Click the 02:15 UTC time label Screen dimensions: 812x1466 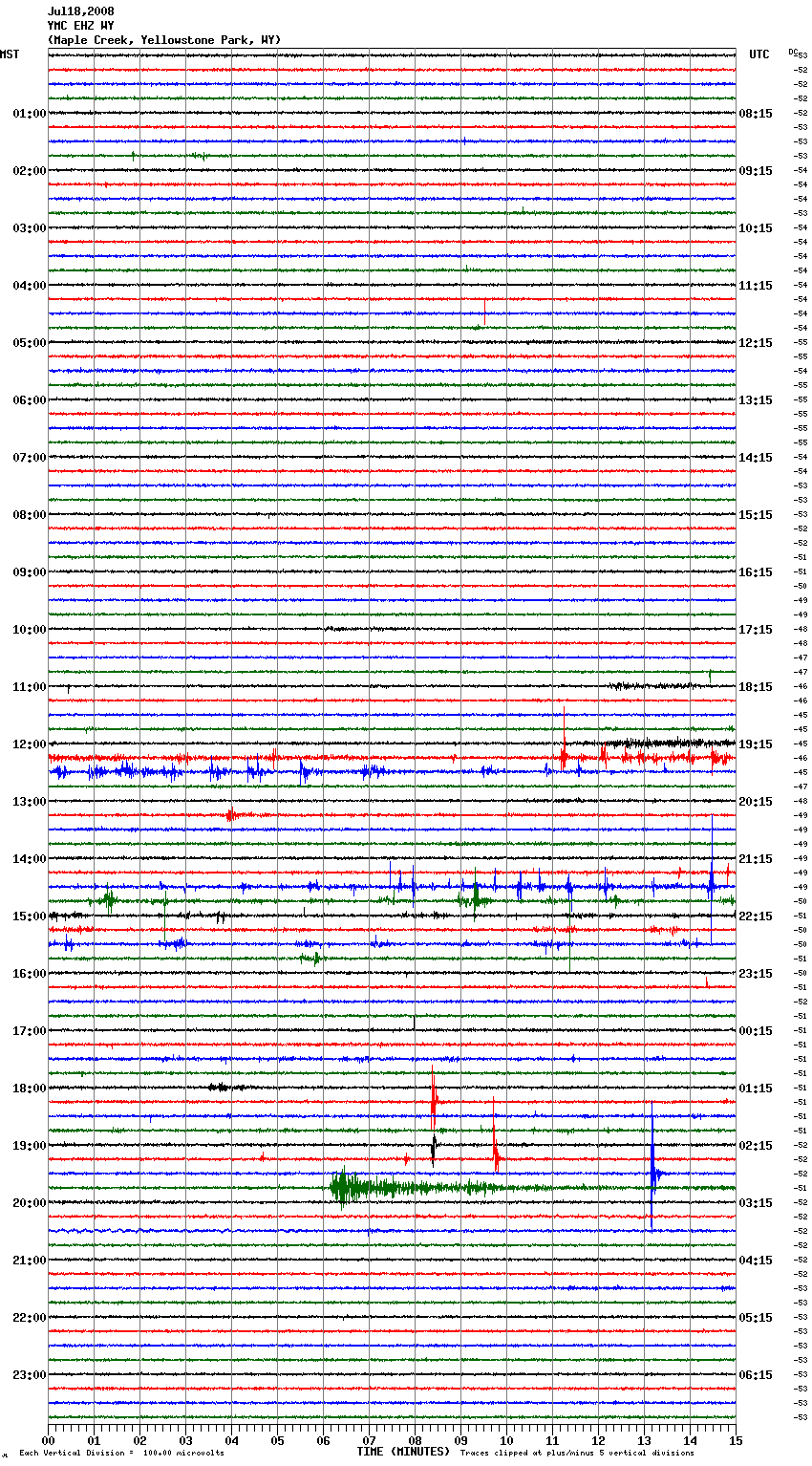(756, 1146)
